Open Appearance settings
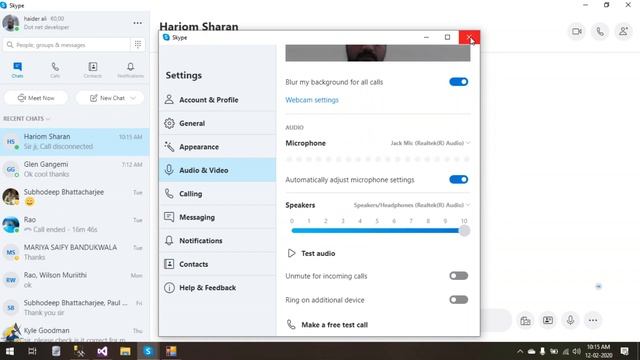Viewport: 640px width, 360px height. click(x=218, y=147)
